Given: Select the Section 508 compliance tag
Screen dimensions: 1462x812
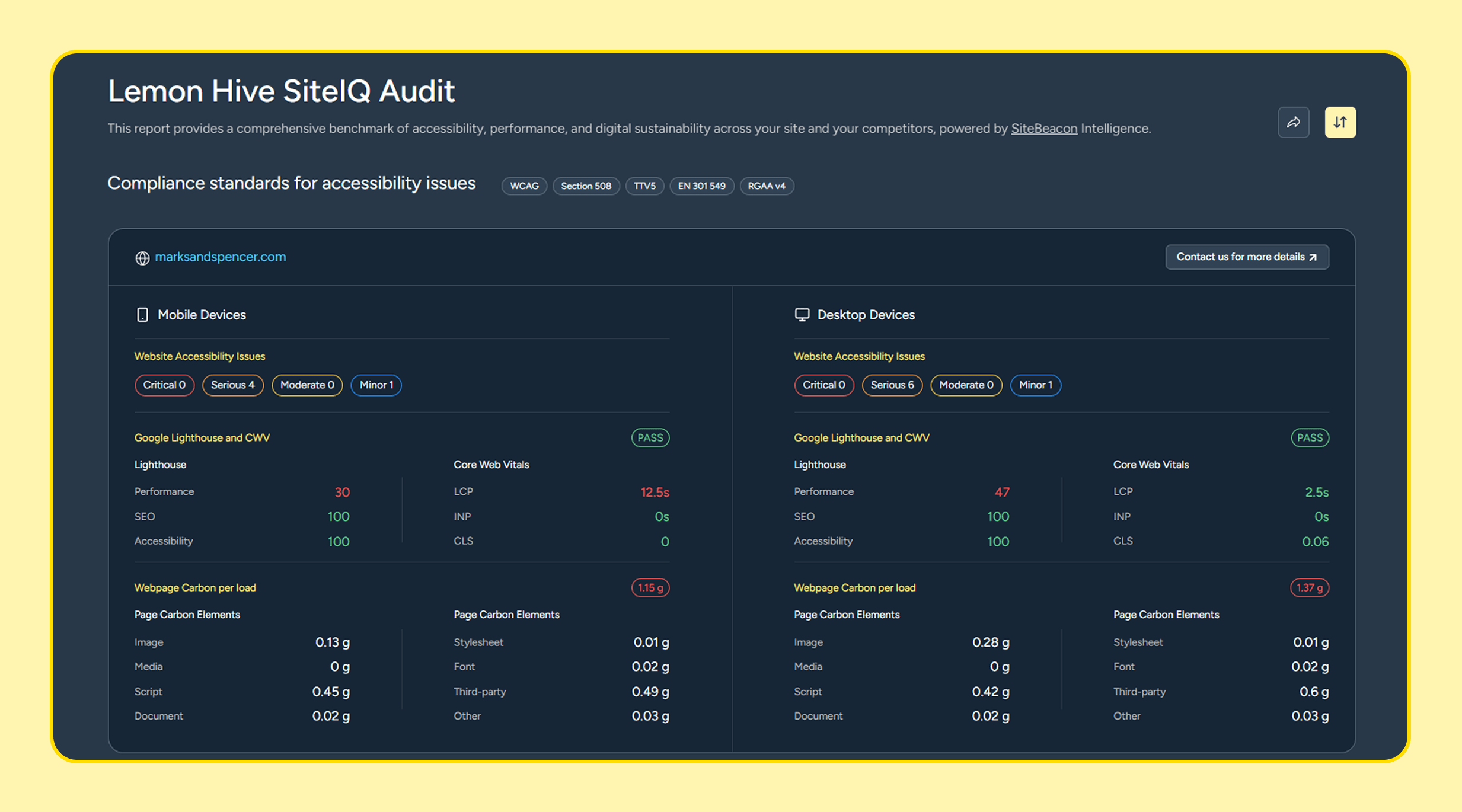Looking at the screenshot, I should [x=586, y=186].
